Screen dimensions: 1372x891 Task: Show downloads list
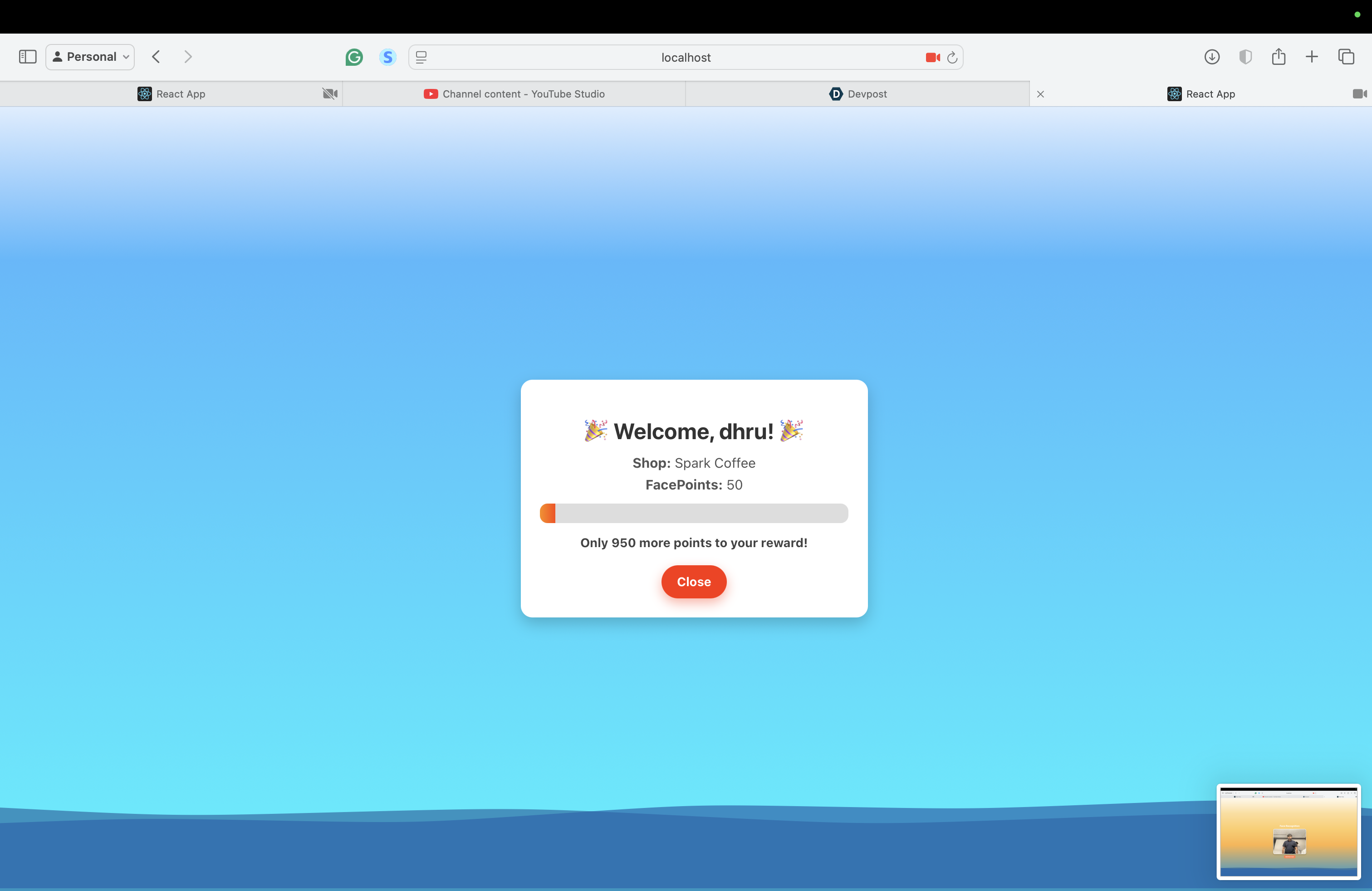pos(1212,56)
